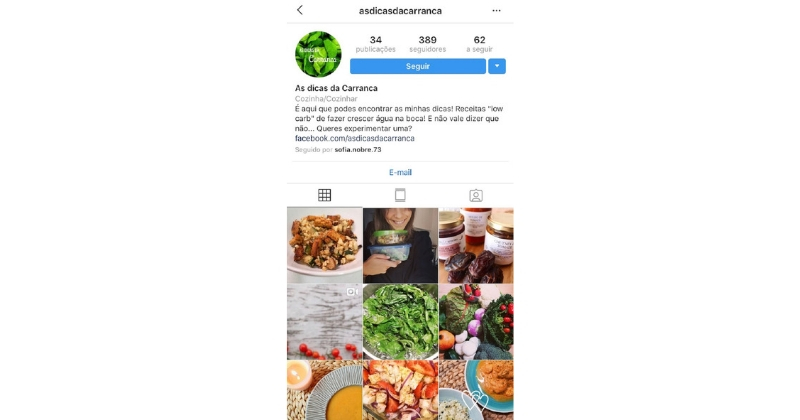This screenshot has height=420, width=800.
Task: Click the blue Seguir button
Action: coord(418,66)
